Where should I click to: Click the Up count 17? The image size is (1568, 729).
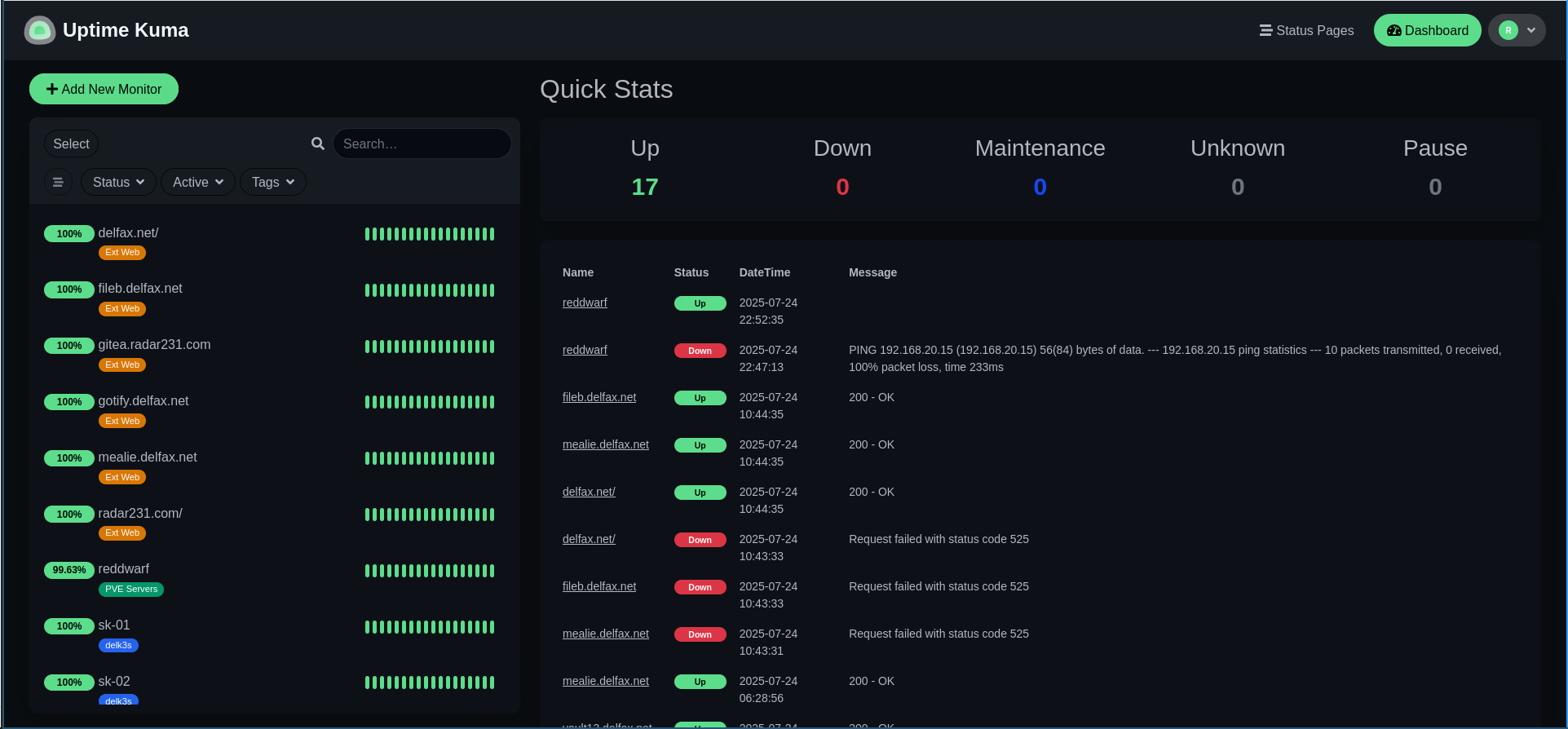[645, 187]
